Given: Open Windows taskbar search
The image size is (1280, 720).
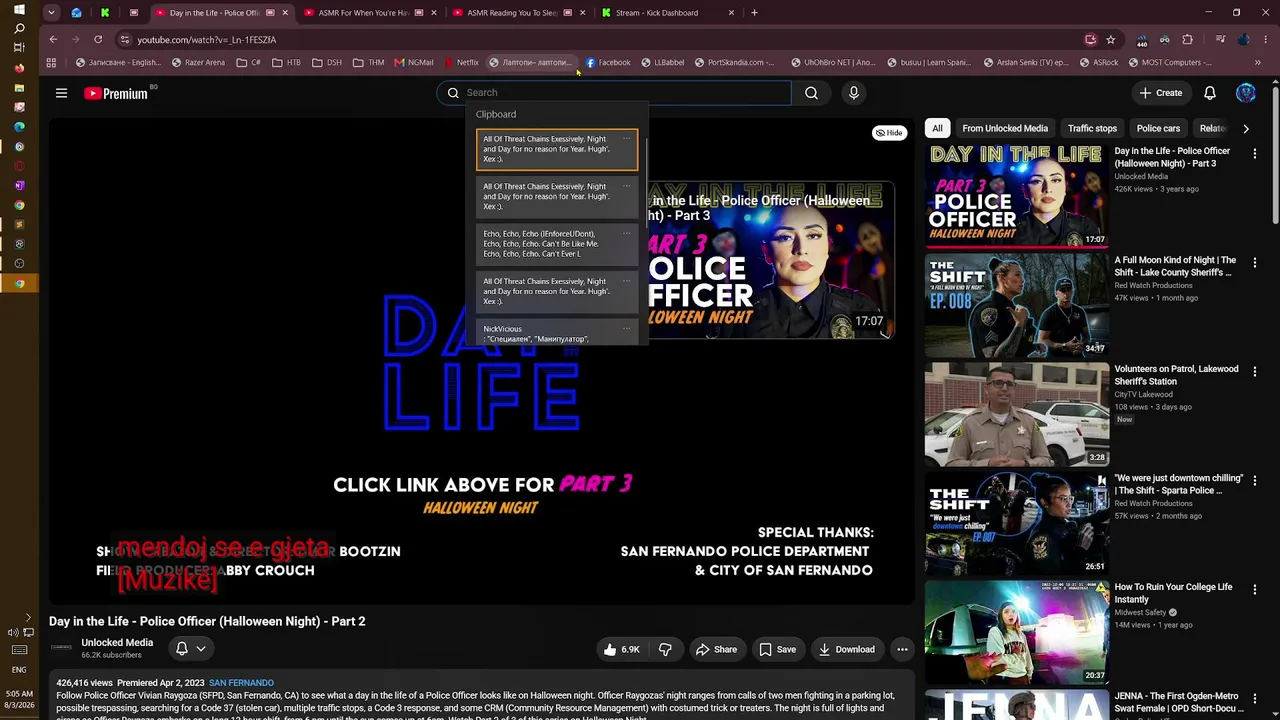Looking at the screenshot, I should (19, 28).
